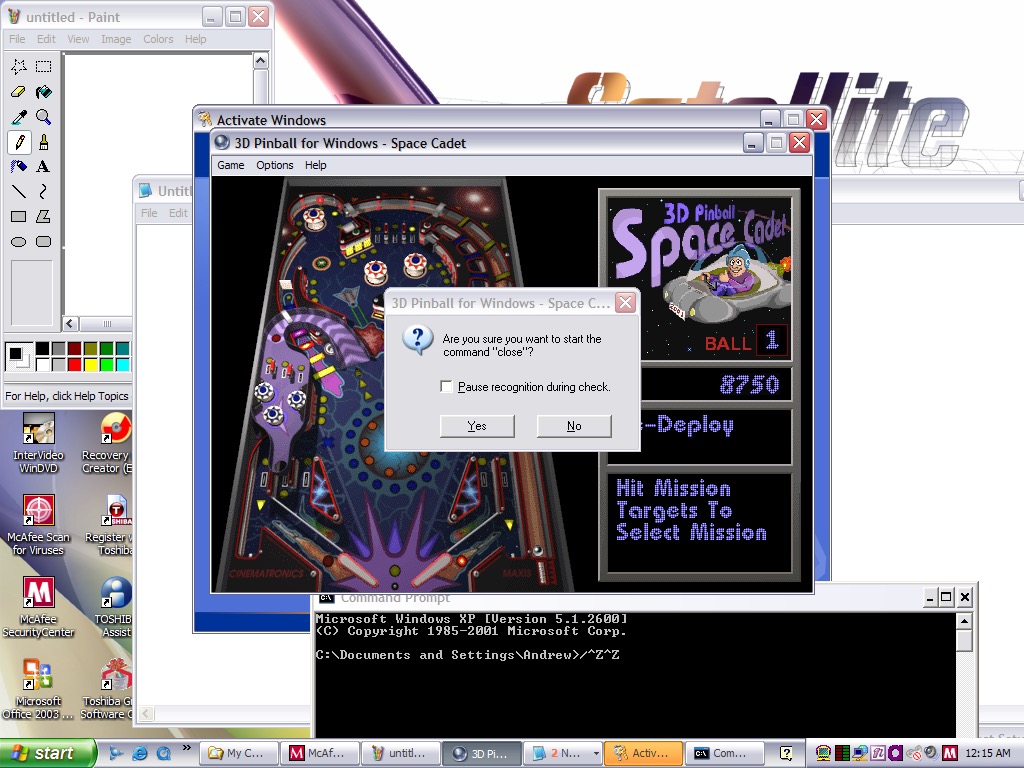Pick the red color swatch in Paint palette
The image size is (1024, 768).
click(74, 364)
